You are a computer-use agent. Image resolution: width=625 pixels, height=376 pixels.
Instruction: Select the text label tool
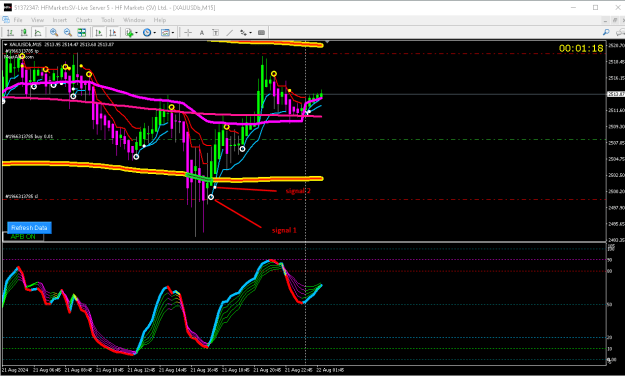coord(216,33)
